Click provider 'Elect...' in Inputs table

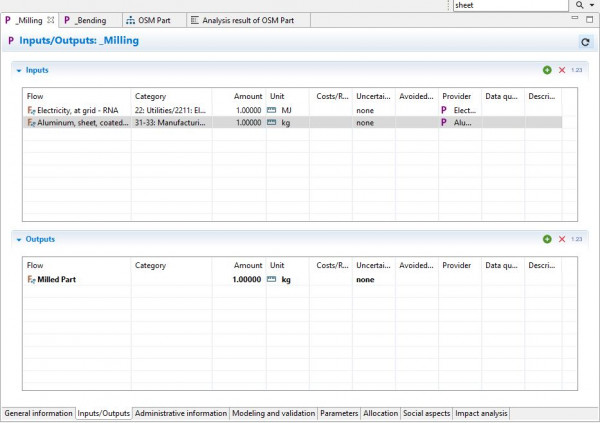click(x=465, y=110)
